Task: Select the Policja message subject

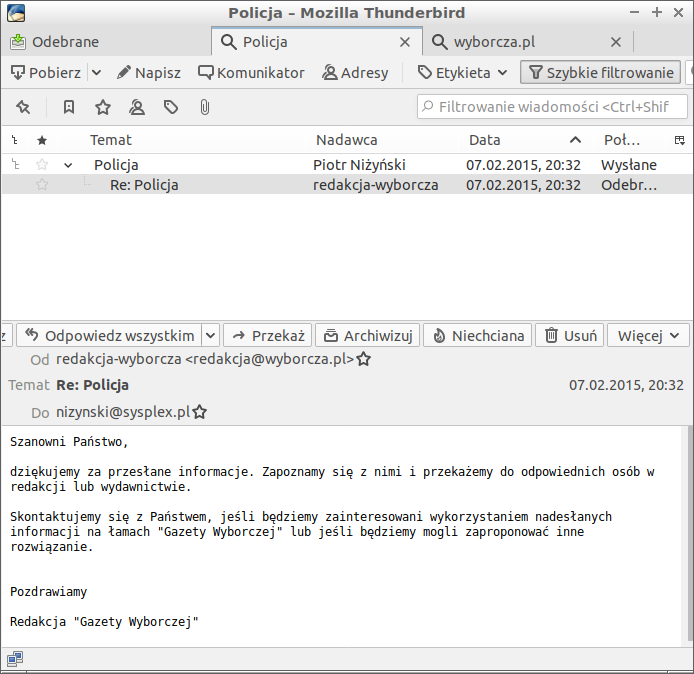Action: [x=116, y=165]
